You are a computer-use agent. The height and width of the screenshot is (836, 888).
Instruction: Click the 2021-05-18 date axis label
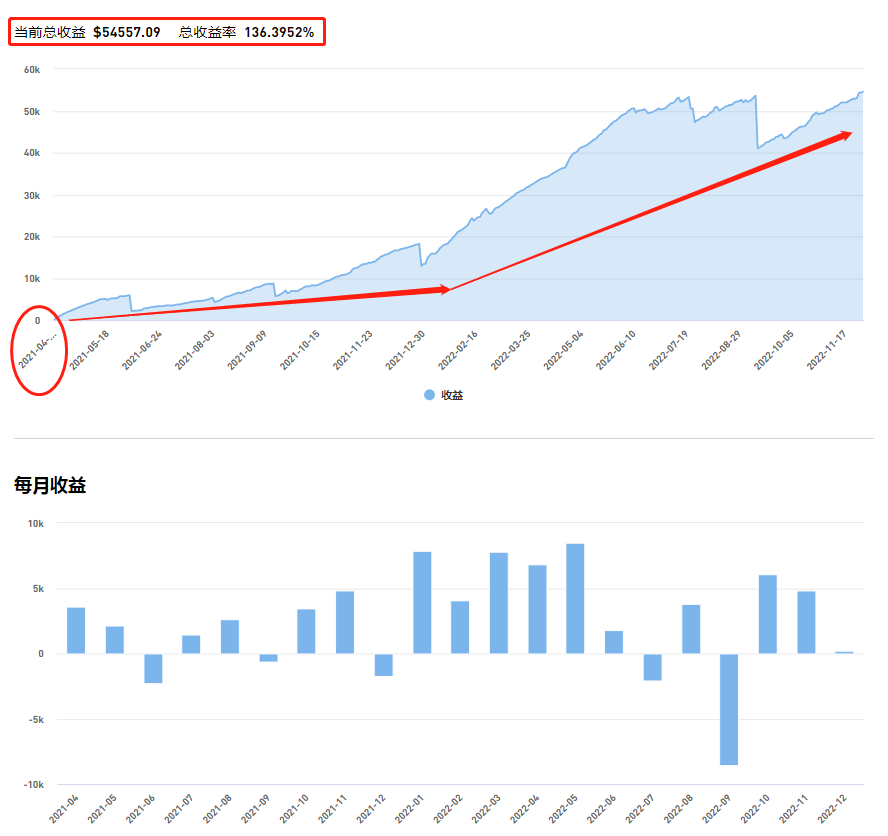(x=89, y=350)
